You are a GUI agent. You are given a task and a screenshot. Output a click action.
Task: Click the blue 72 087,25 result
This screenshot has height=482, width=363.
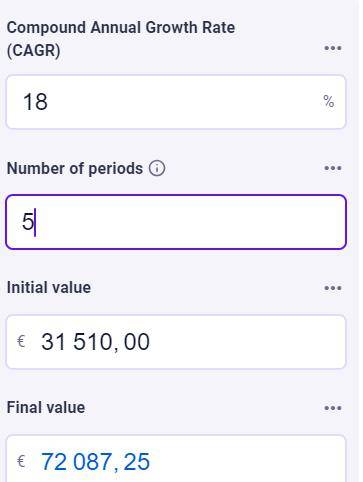(x=95, y=462)
